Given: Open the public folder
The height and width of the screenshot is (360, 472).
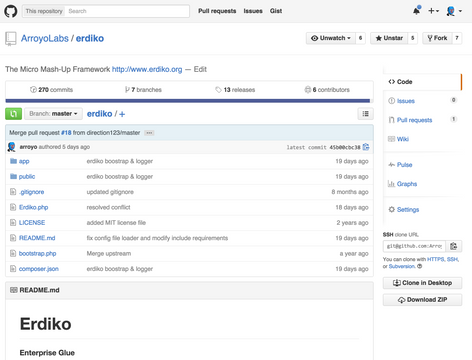Looking at the screenshot, I should pyautogui.click(x=27, y=177).
